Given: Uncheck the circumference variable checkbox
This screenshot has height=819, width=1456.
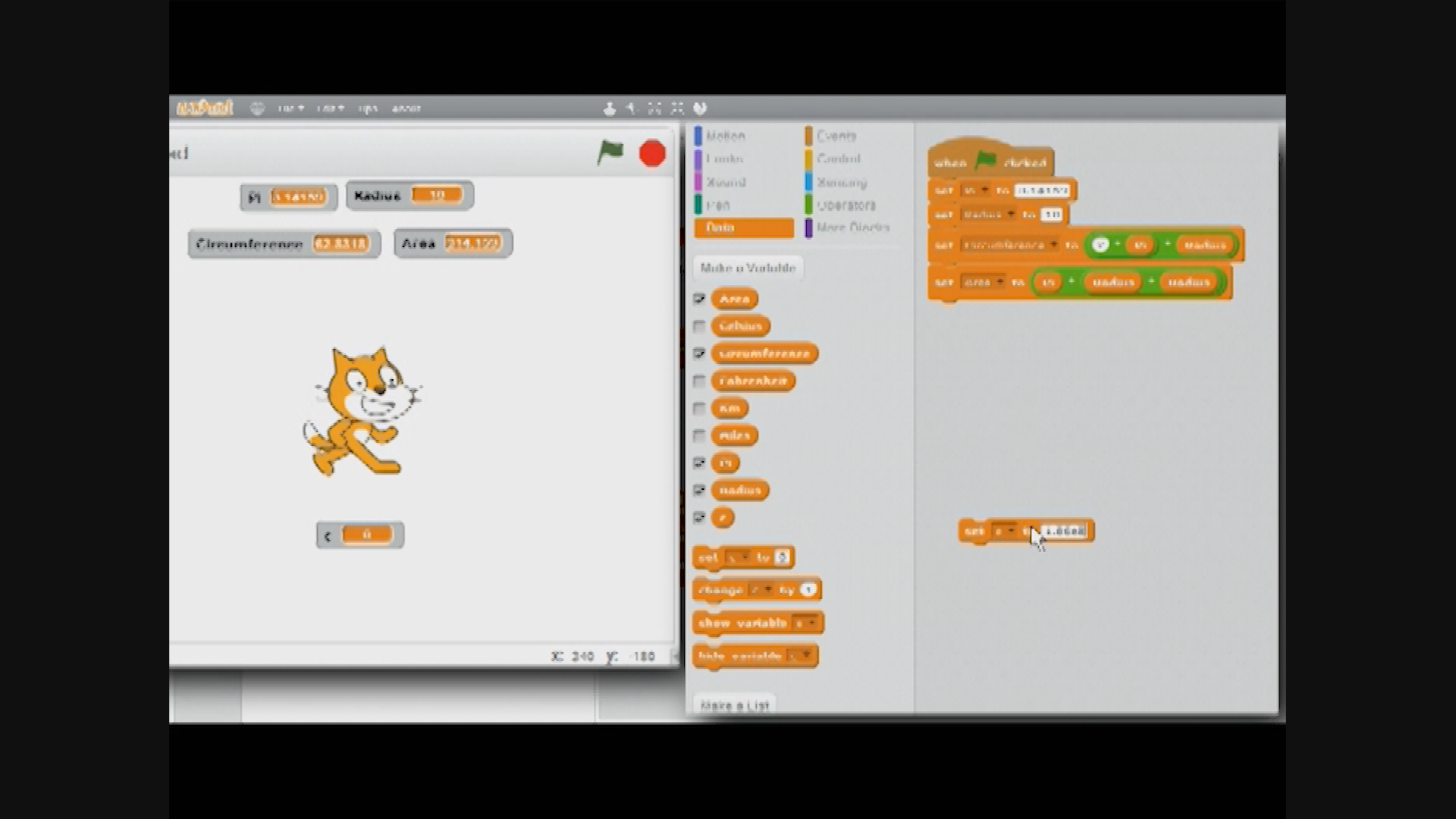Looking at the screenshot, I should [699, 353].
